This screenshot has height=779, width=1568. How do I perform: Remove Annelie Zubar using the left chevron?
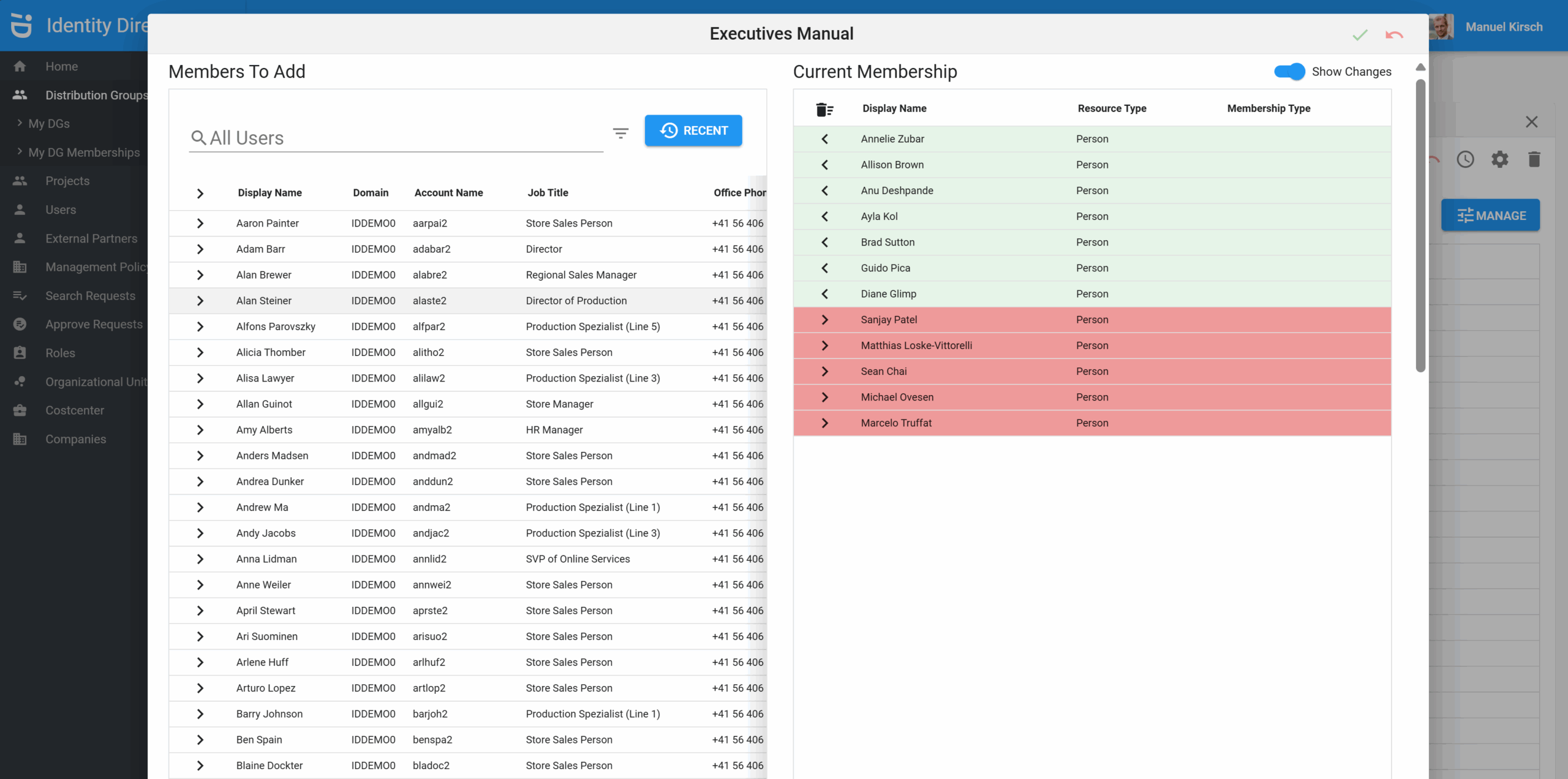[824, 139]
